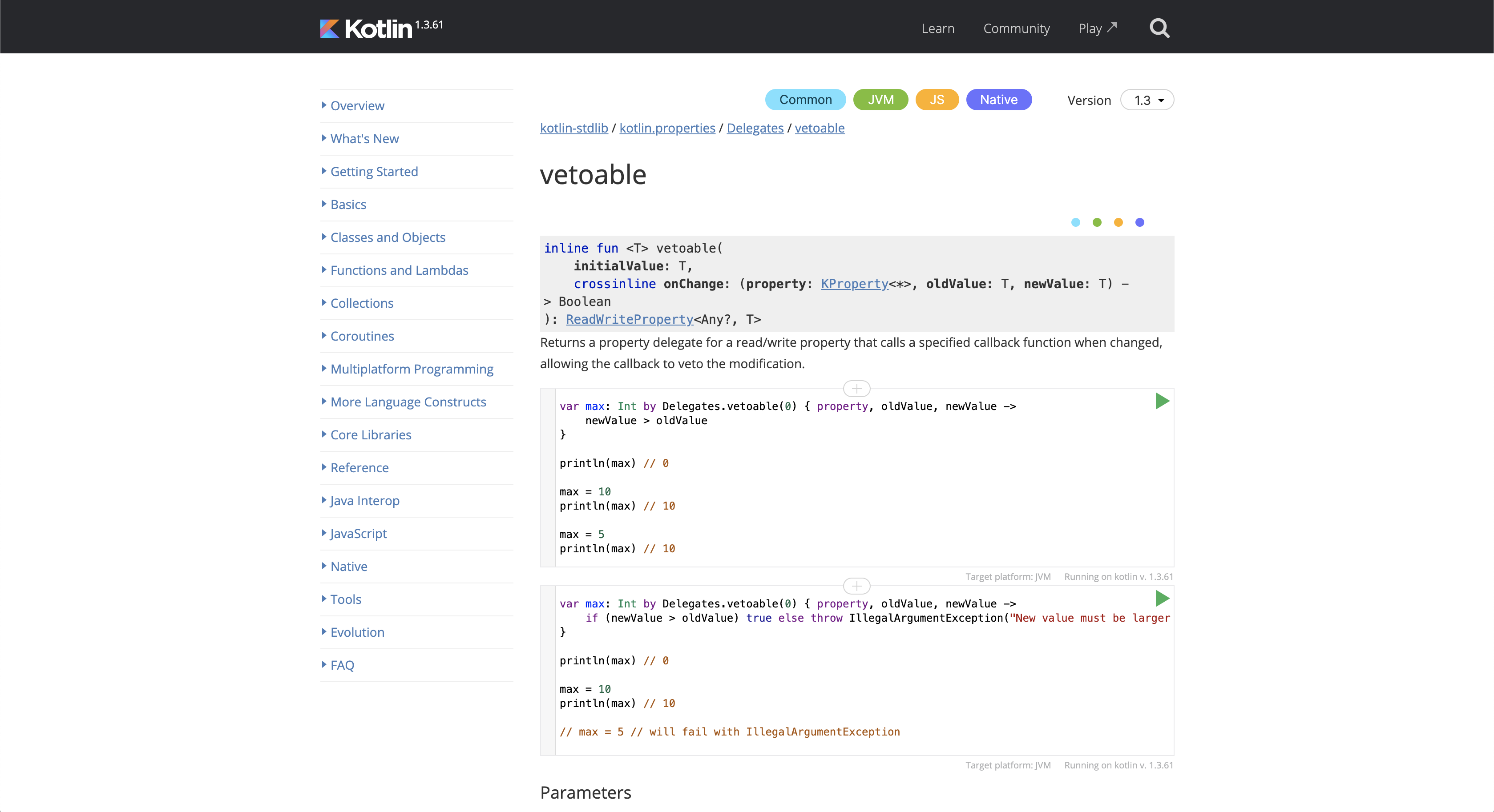Run the first code sample
Viewport: 1494px width, 812px height.
click(x=1162, y=401)
